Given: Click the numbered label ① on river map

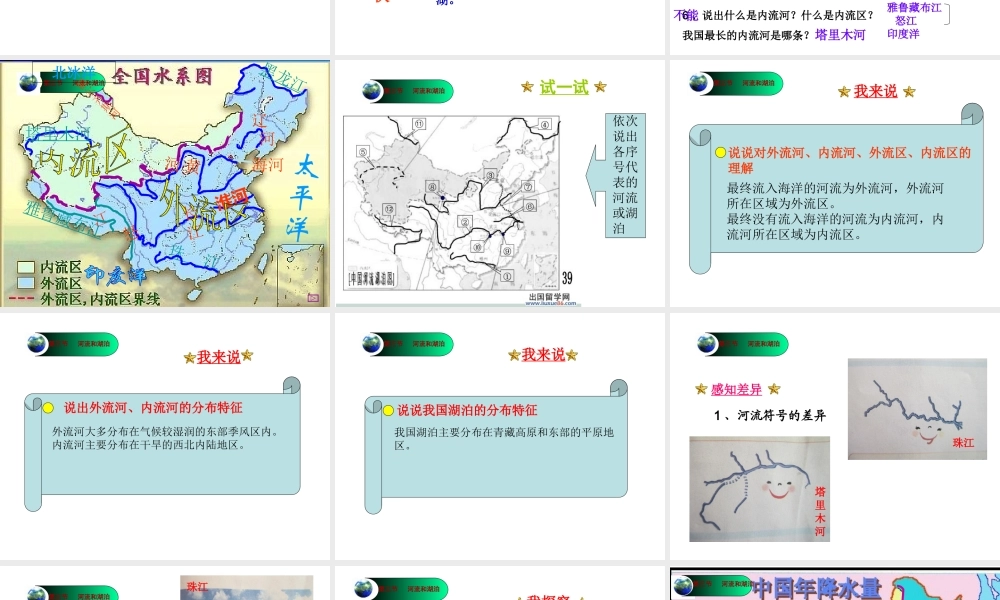Looking at the screenshot, I should click(507, 276).
